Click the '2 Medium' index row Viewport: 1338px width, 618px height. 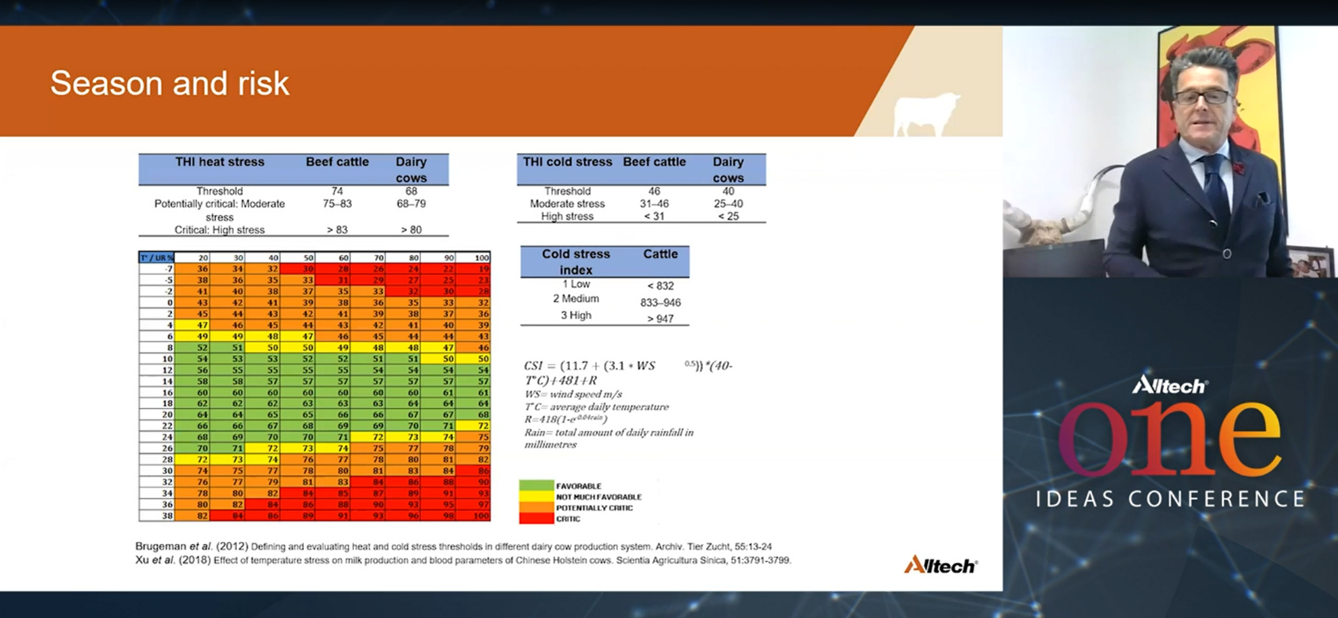576,299
